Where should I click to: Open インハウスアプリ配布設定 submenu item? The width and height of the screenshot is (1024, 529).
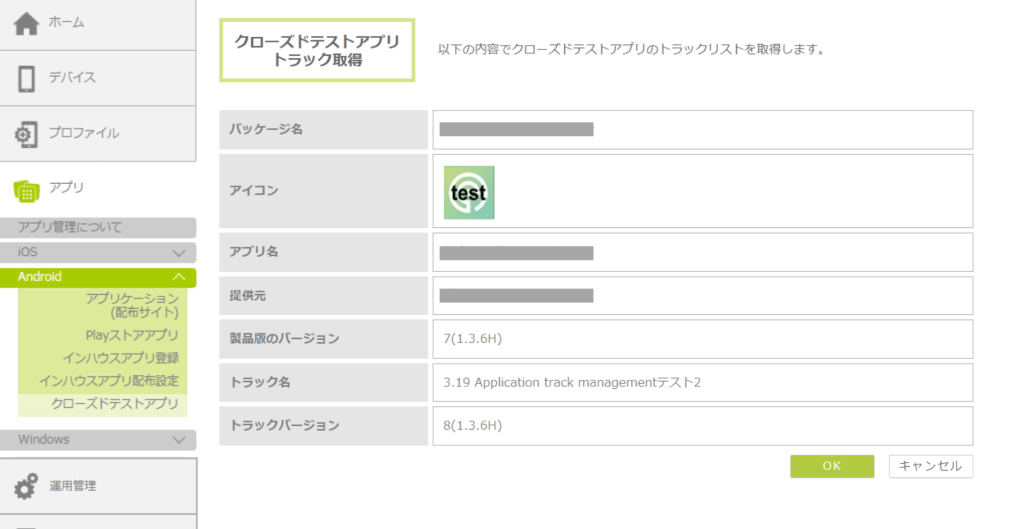(108, 381)
